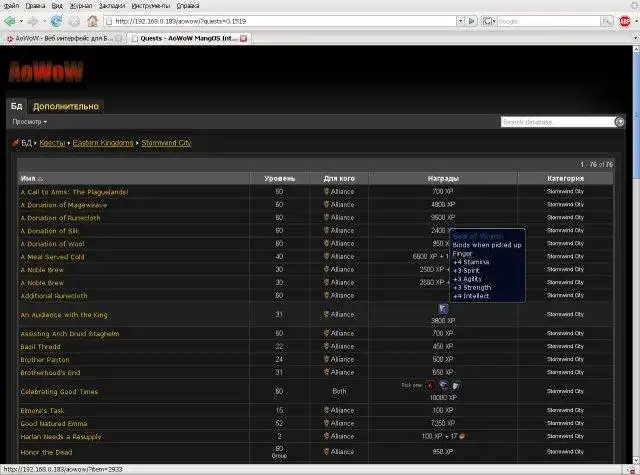640x475 pixels.
Task: Sort by the Уровень column header
Action: 279,178
